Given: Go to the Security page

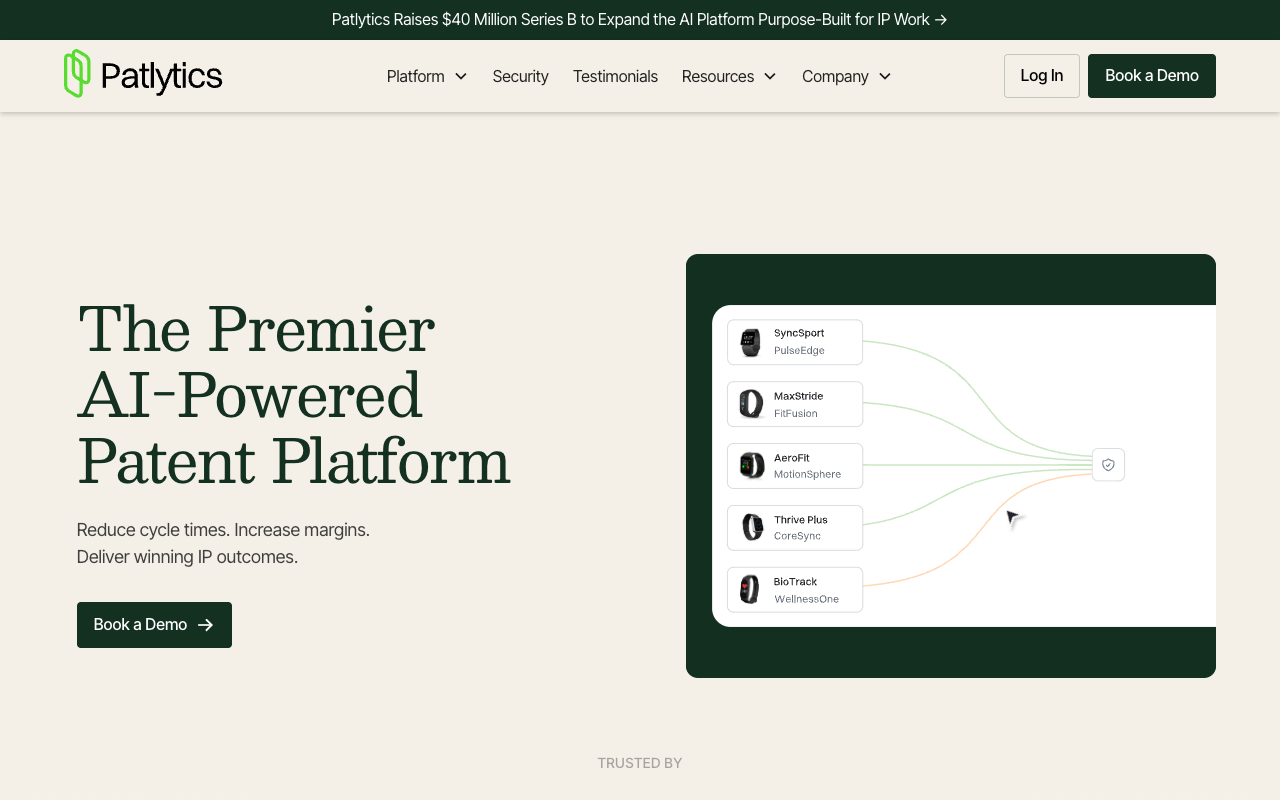Looking at the screenshot, I should coord(520,76).
